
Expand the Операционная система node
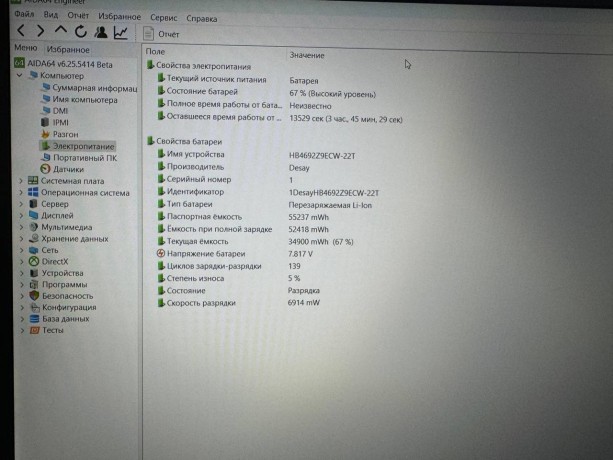pyautogui.click(x=21, y=192)
